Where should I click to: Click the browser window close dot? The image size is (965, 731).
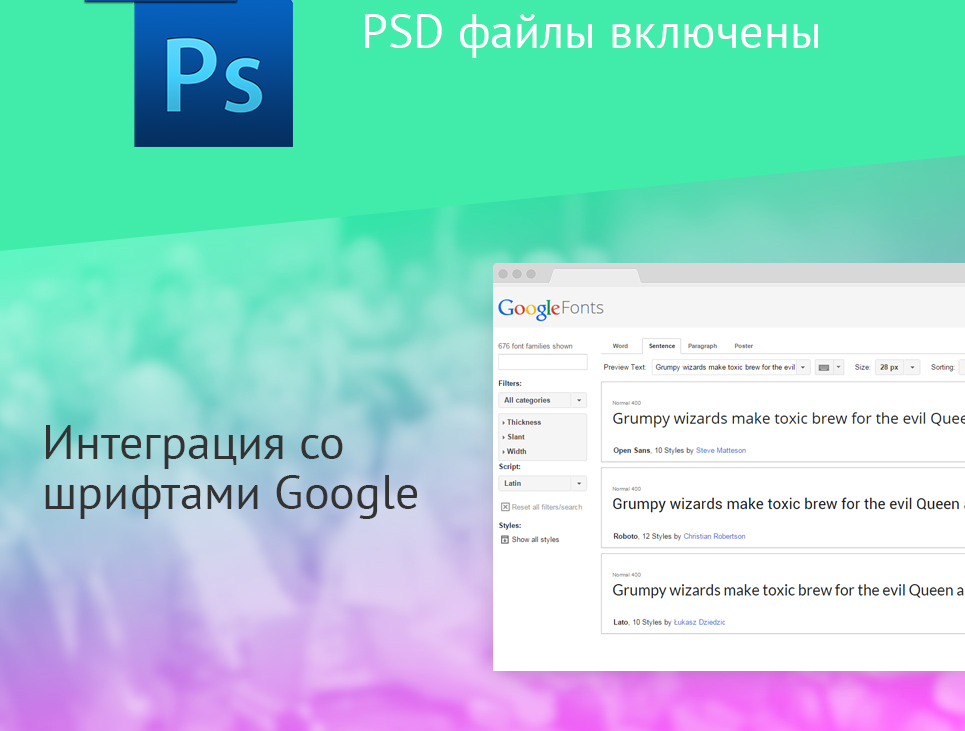click(503, 274)
